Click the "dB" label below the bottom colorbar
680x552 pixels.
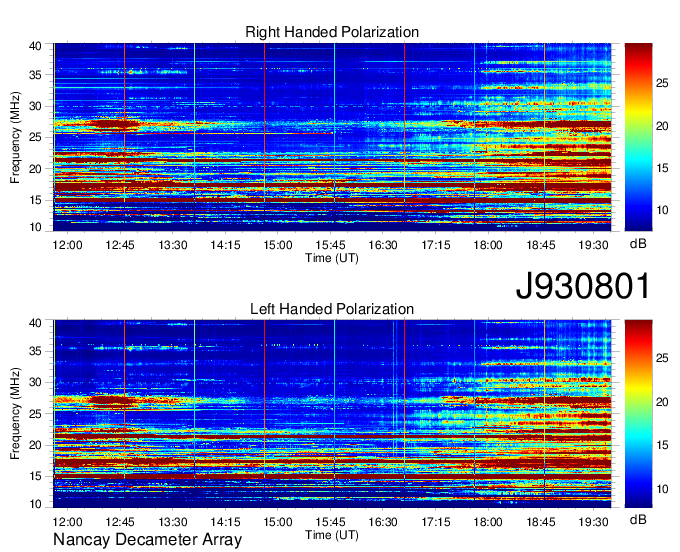[638, 520]
